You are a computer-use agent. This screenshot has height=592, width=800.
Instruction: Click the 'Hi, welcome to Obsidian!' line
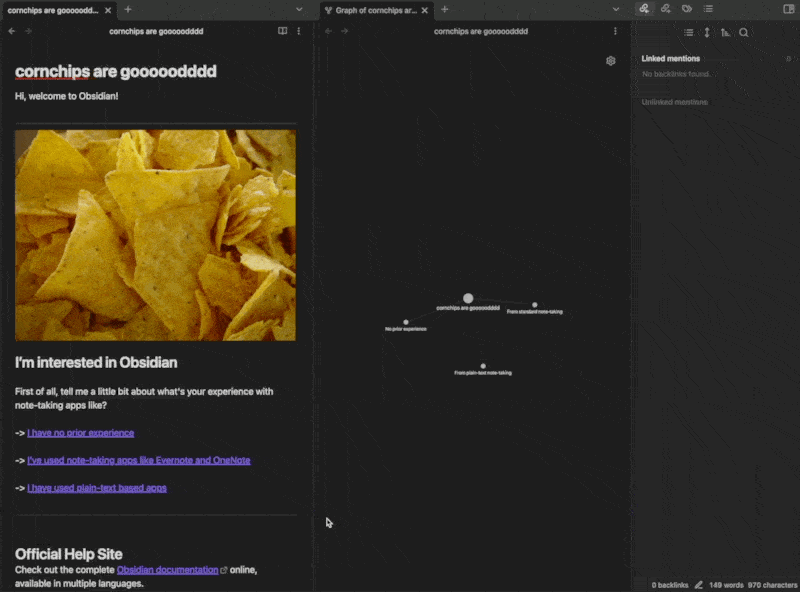pos(66,96)
